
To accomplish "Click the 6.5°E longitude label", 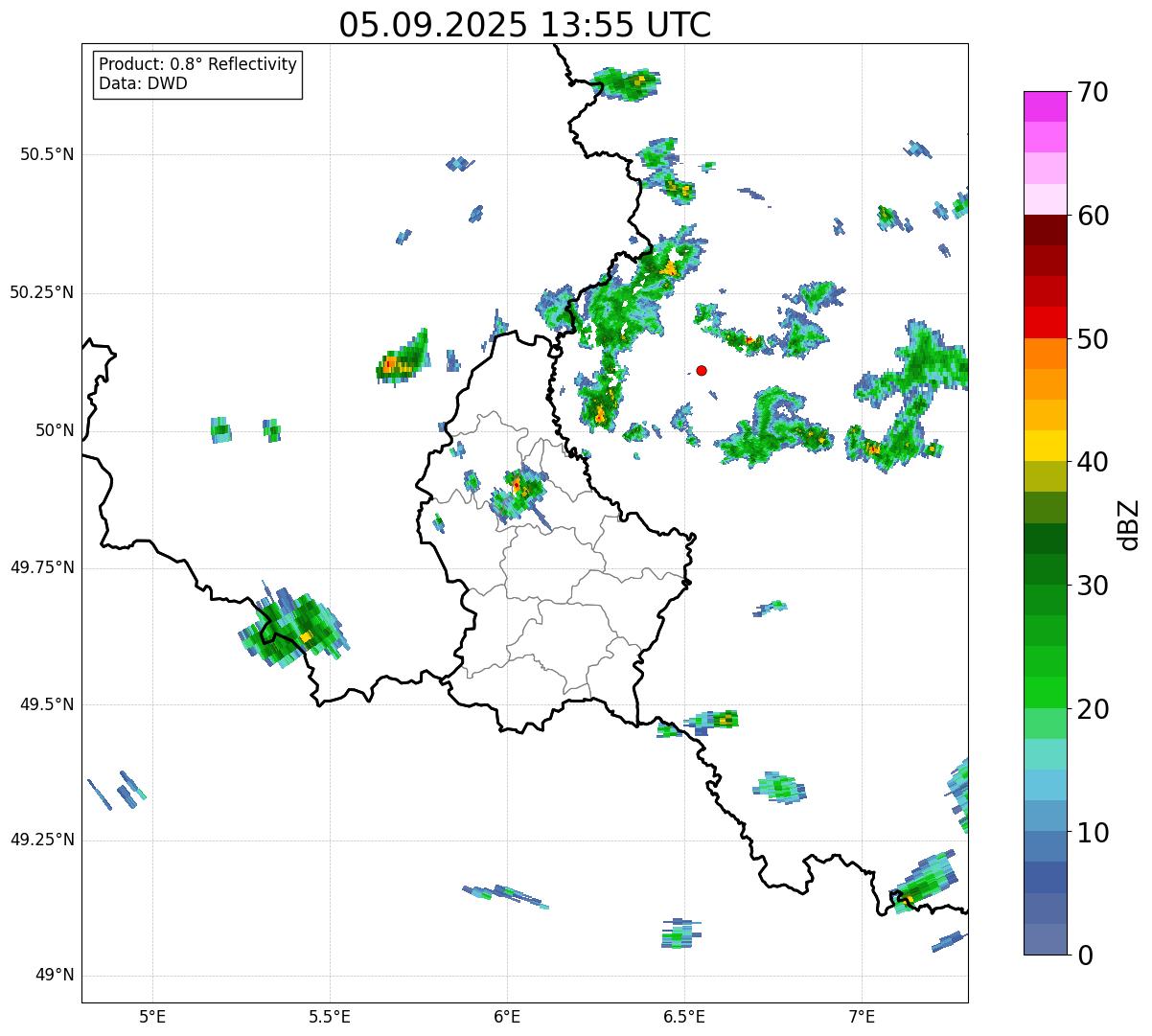I will (684, 1018).
